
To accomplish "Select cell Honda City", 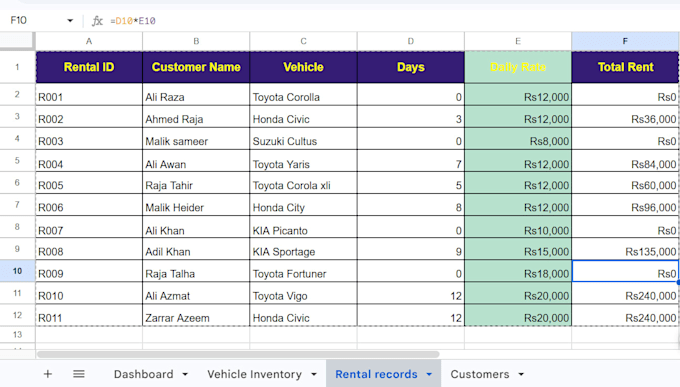I will (303, 205).
